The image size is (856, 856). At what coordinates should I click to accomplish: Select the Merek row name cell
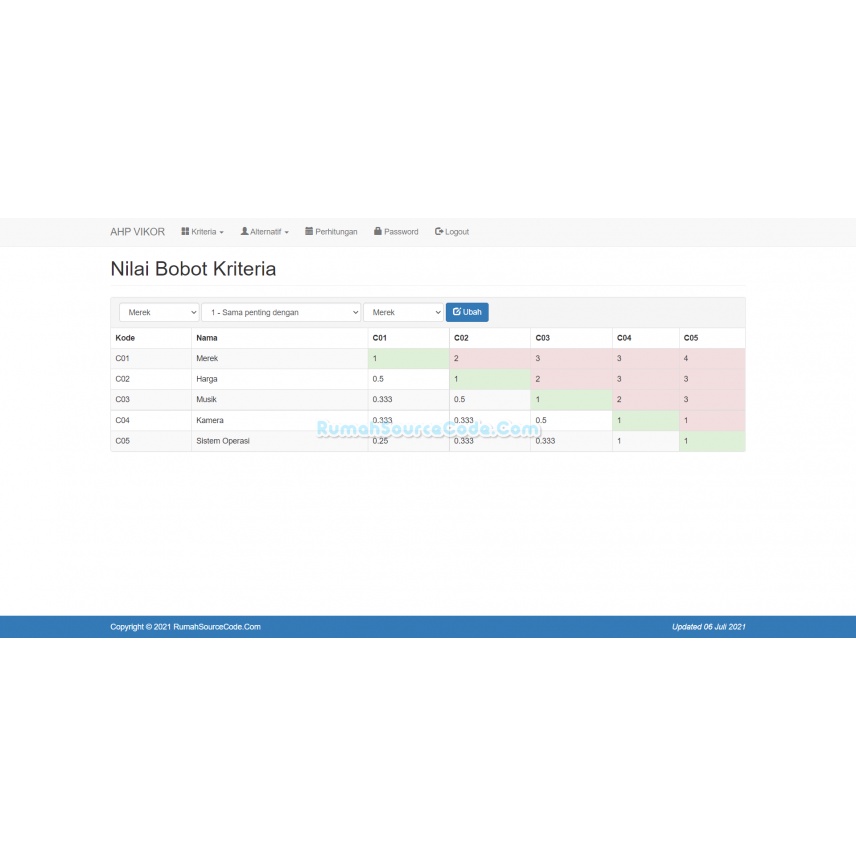(280, 359)
